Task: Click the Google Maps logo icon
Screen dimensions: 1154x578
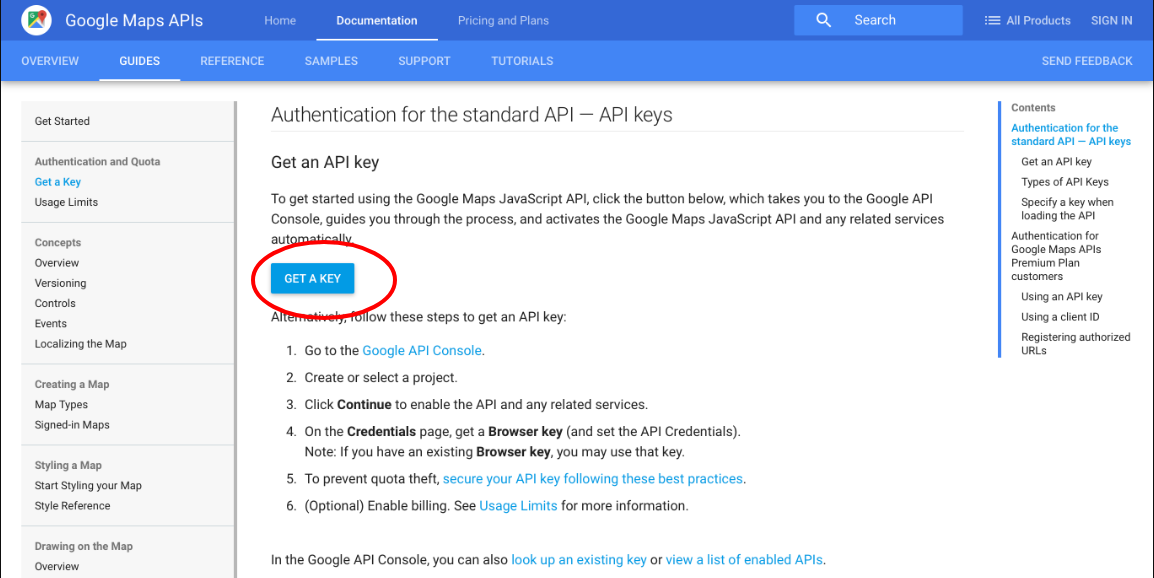Action: point(36,20)
